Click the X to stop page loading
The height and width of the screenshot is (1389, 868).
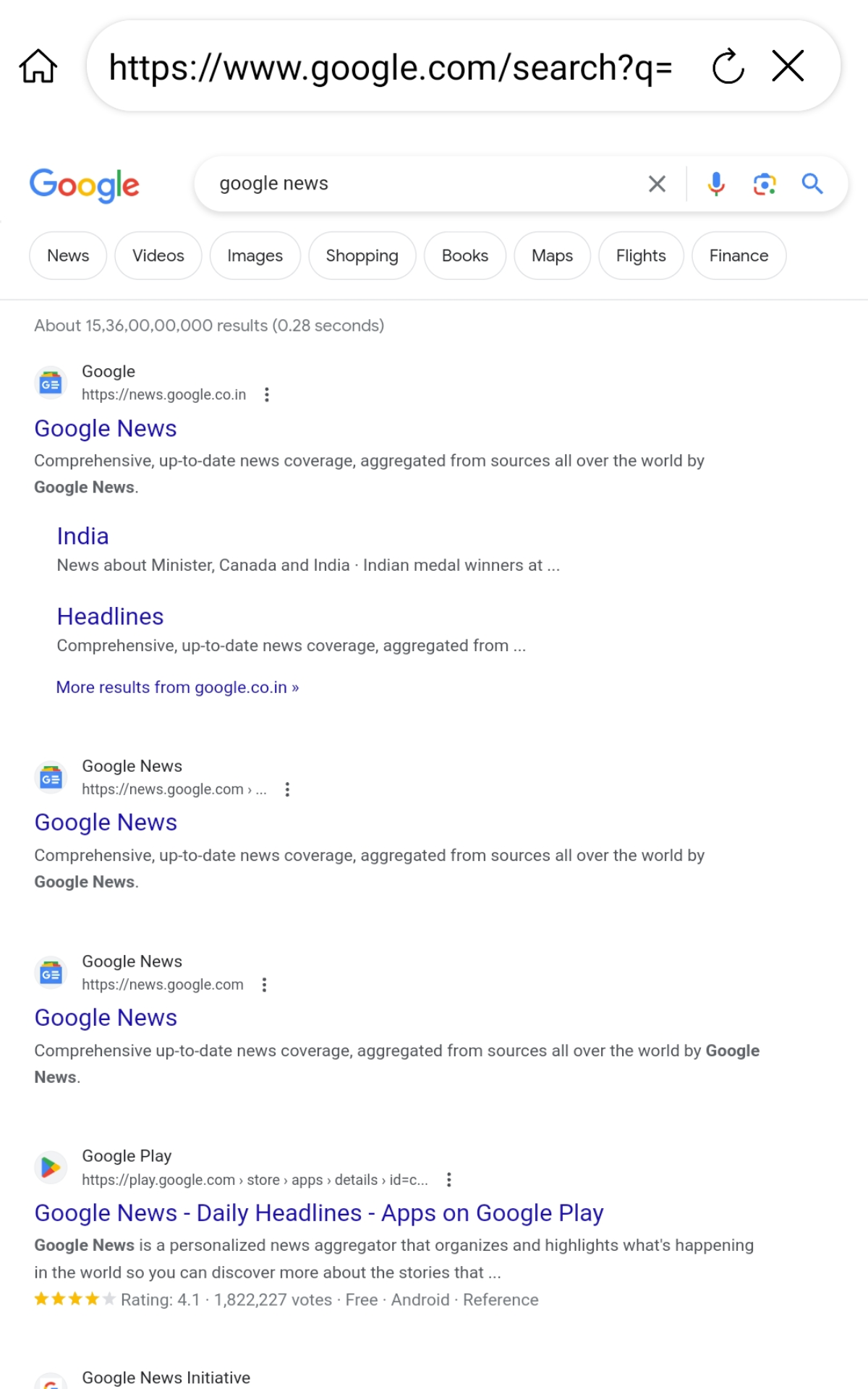pyautogui.click(x=788, y=66)
